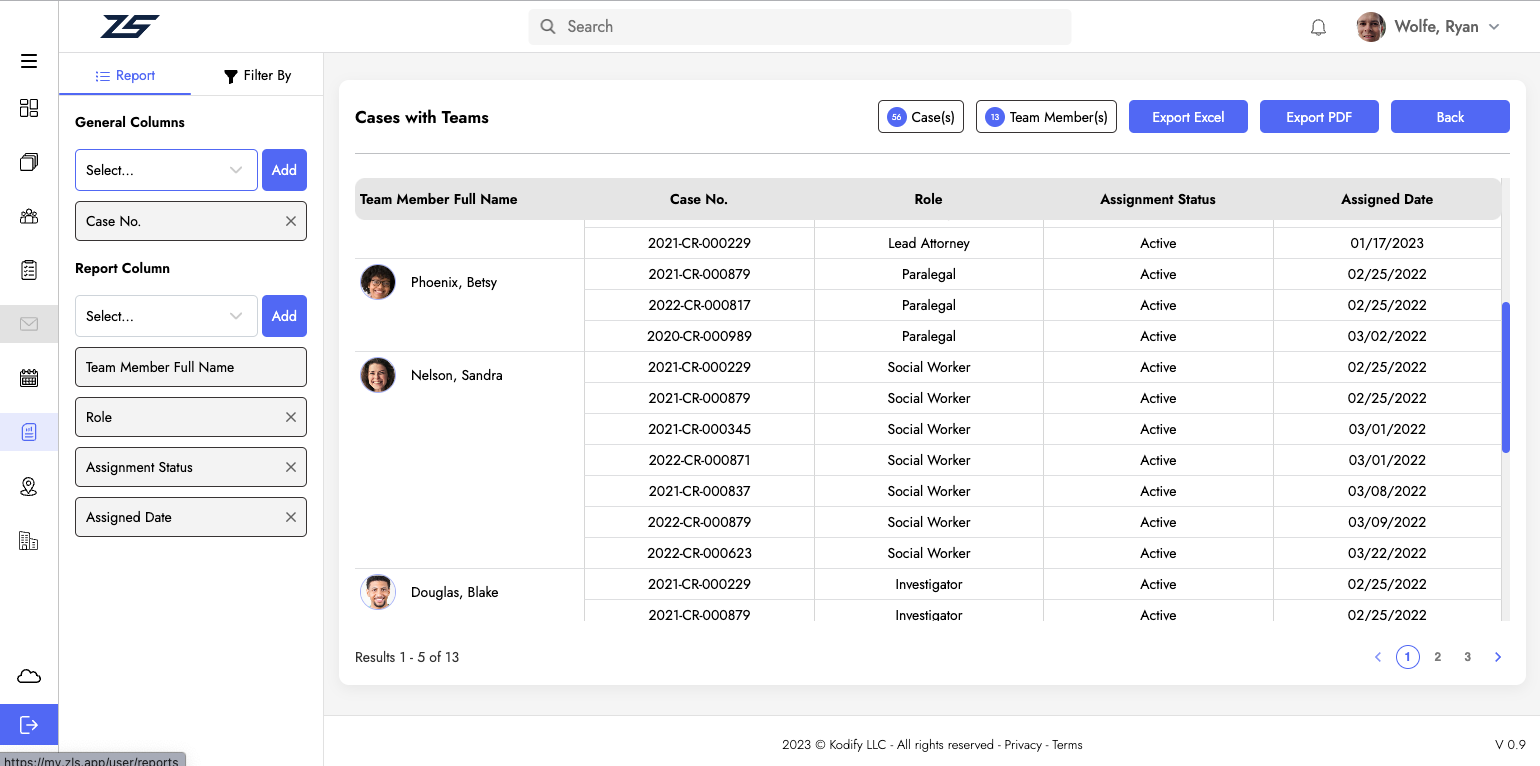Open the Wolfe, Ryan user menu
The height and width of the screenshot is (766, 1540).
click(x=1429, y=27)
